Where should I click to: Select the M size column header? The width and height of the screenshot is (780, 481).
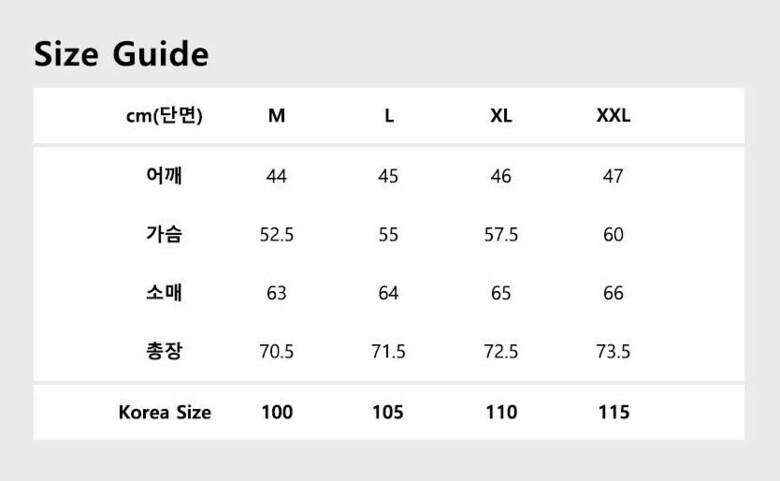[x=277, y=116]
